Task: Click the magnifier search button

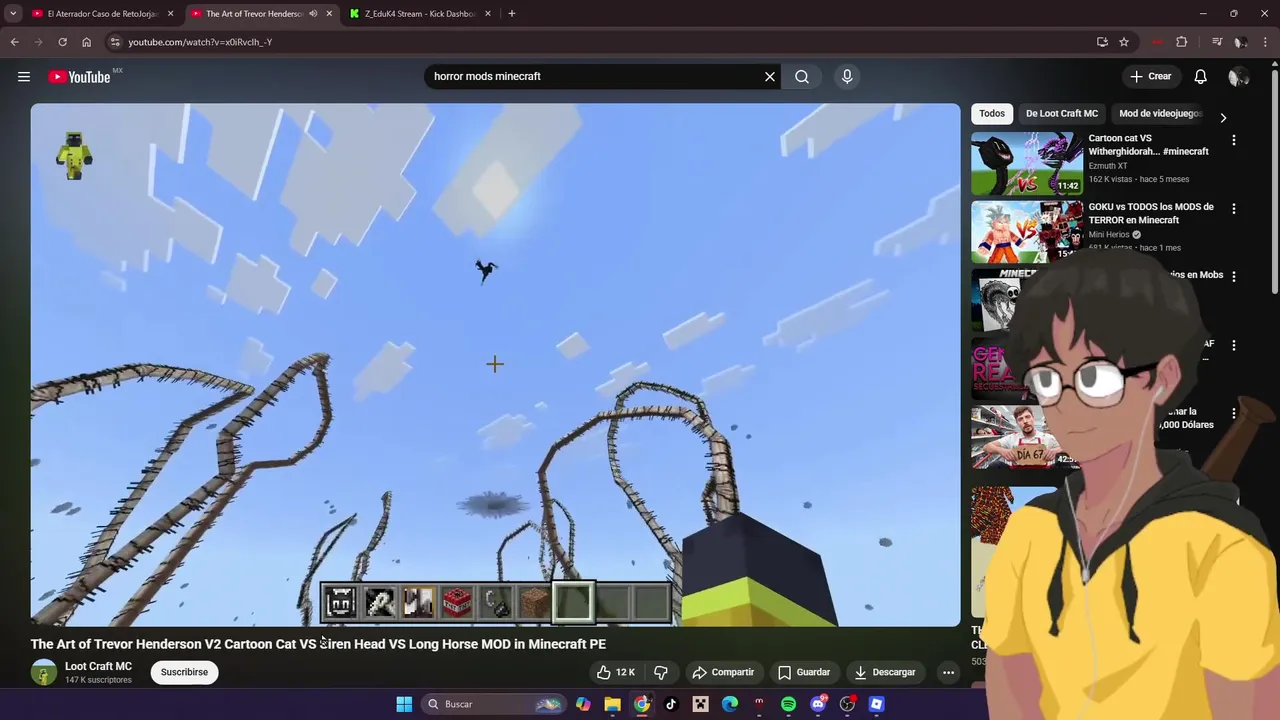Action: [x=802, y=77]
